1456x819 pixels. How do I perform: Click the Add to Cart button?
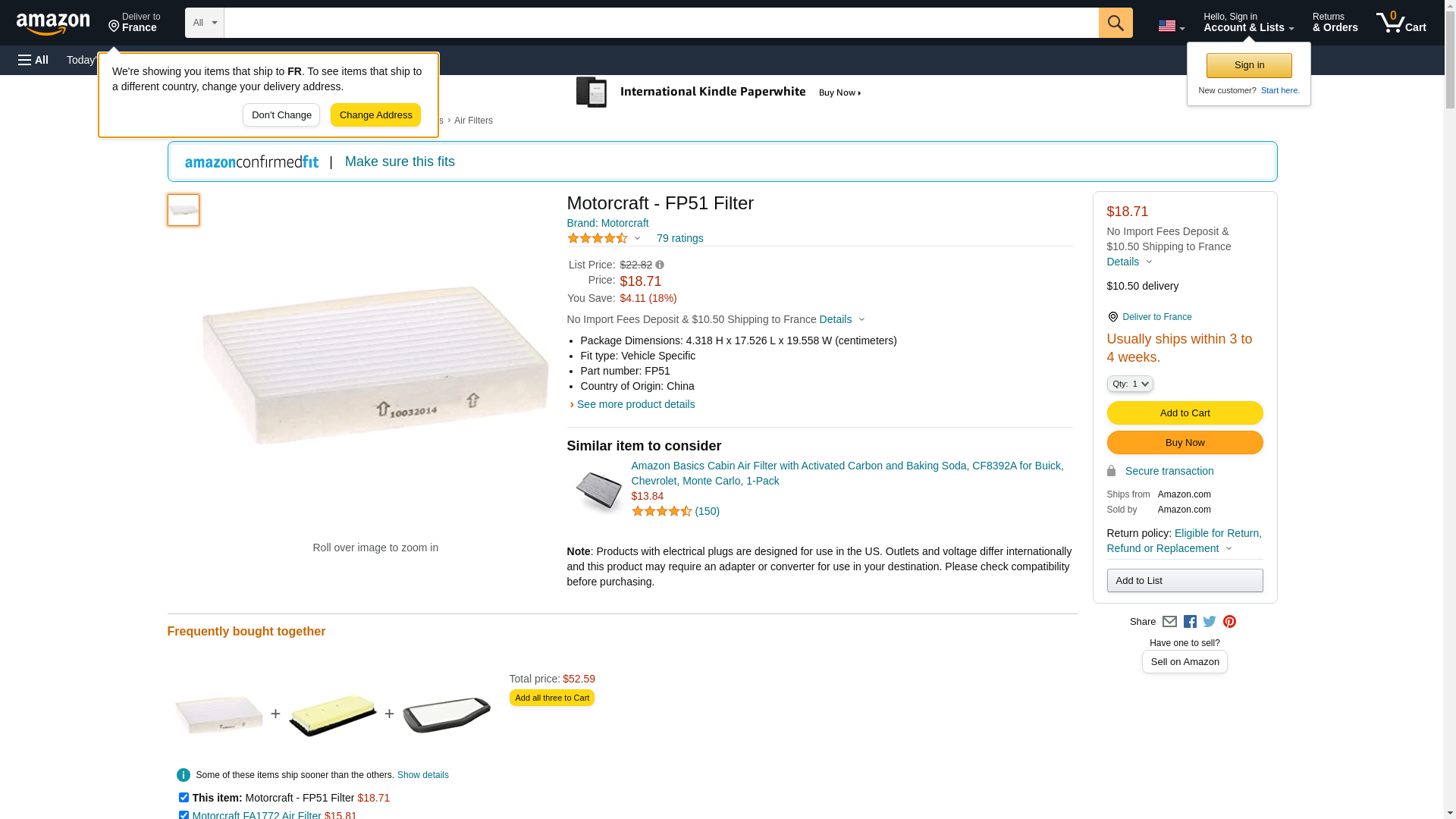click(x=1185, y=413)
